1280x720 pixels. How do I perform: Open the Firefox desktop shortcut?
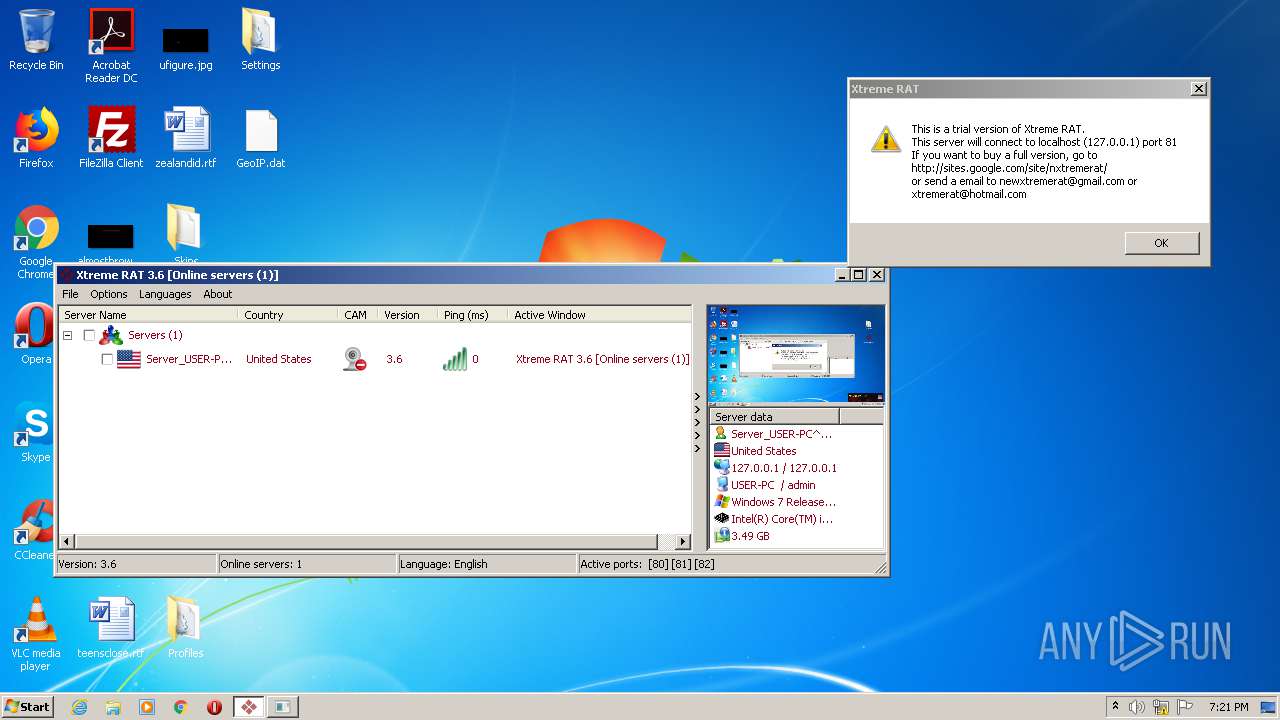36,138
